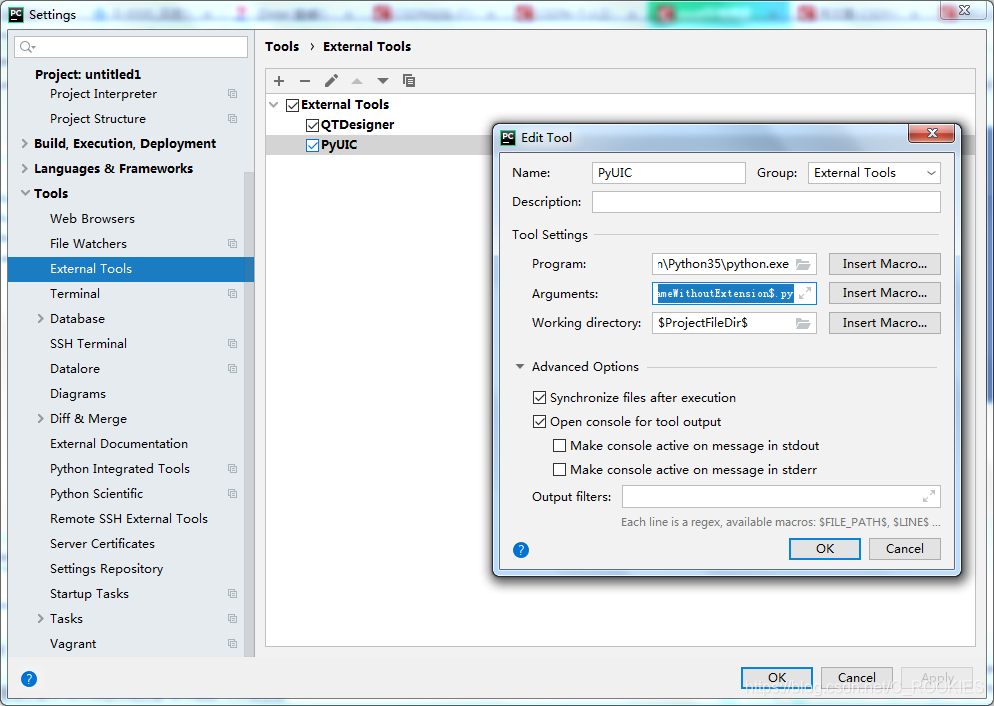Move tool up with the arrow icon

357,81
